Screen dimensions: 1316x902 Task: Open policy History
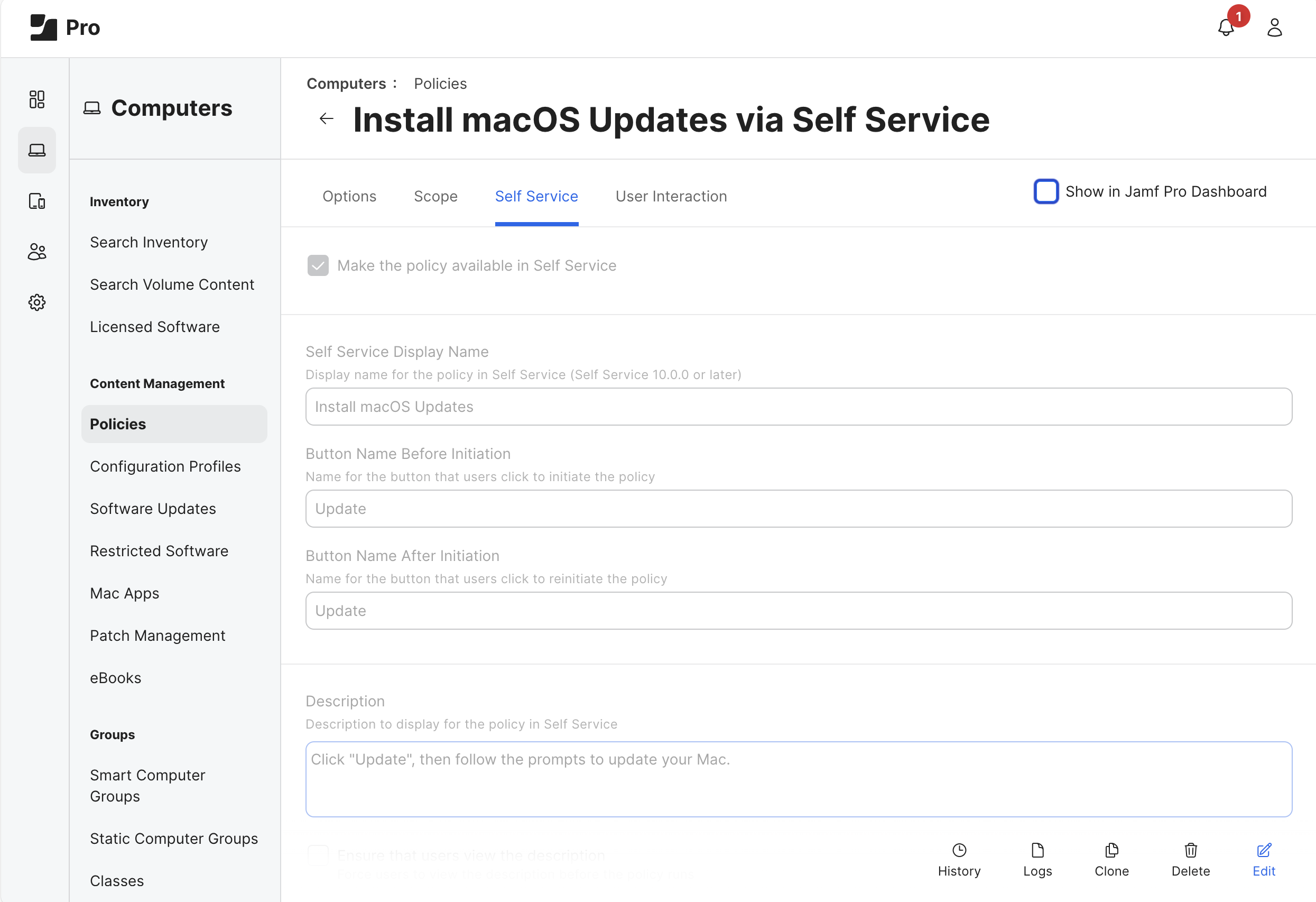point(959,859)
